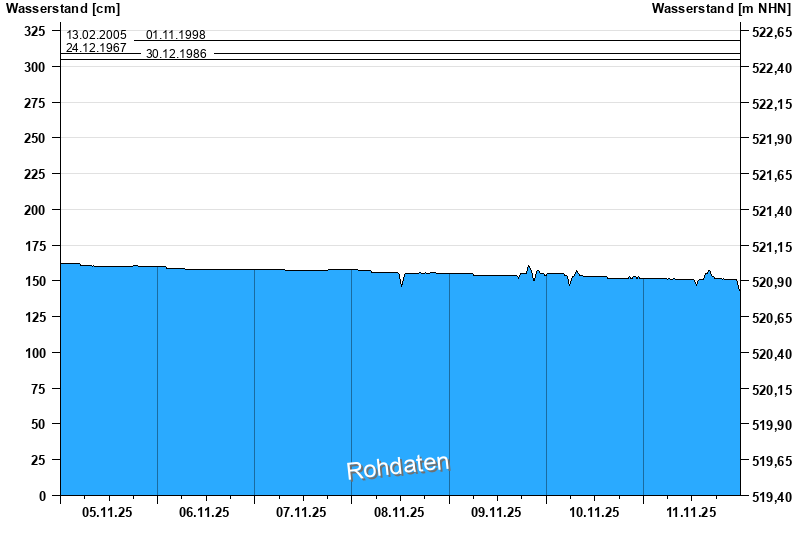Click the 225 cm axis value
Screen dimensions: 800x550
[35, 174]
